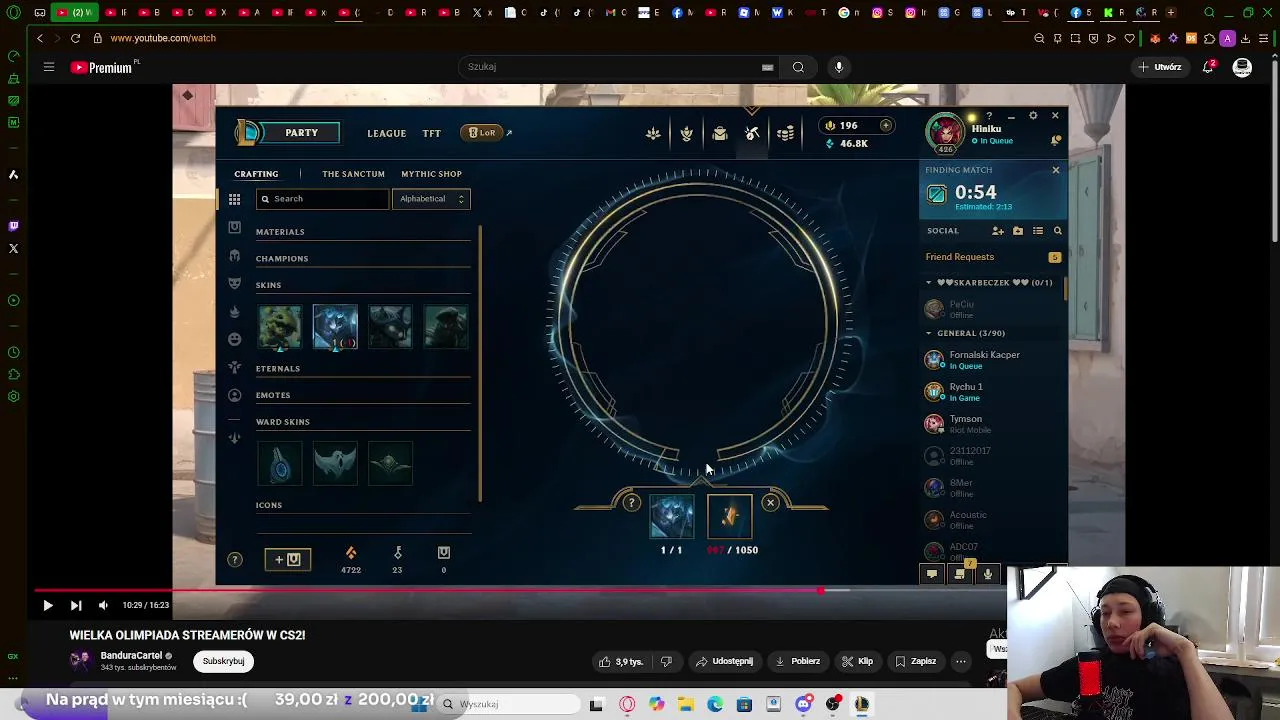
Task: Select the highlighted blue armored skin shard
Action: tap(335, 327)
